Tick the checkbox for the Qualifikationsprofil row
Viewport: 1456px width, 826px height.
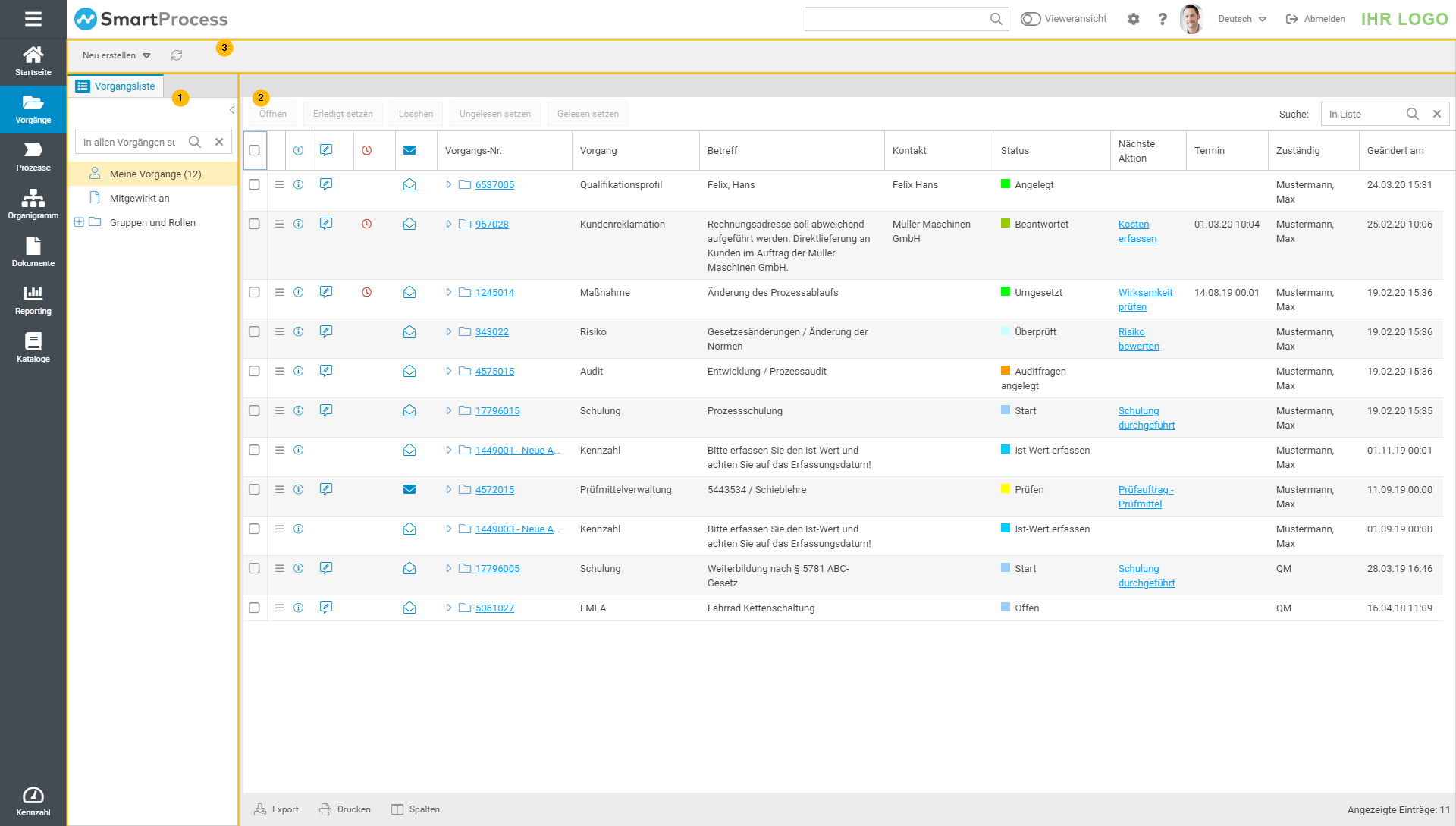coord(254,185)
